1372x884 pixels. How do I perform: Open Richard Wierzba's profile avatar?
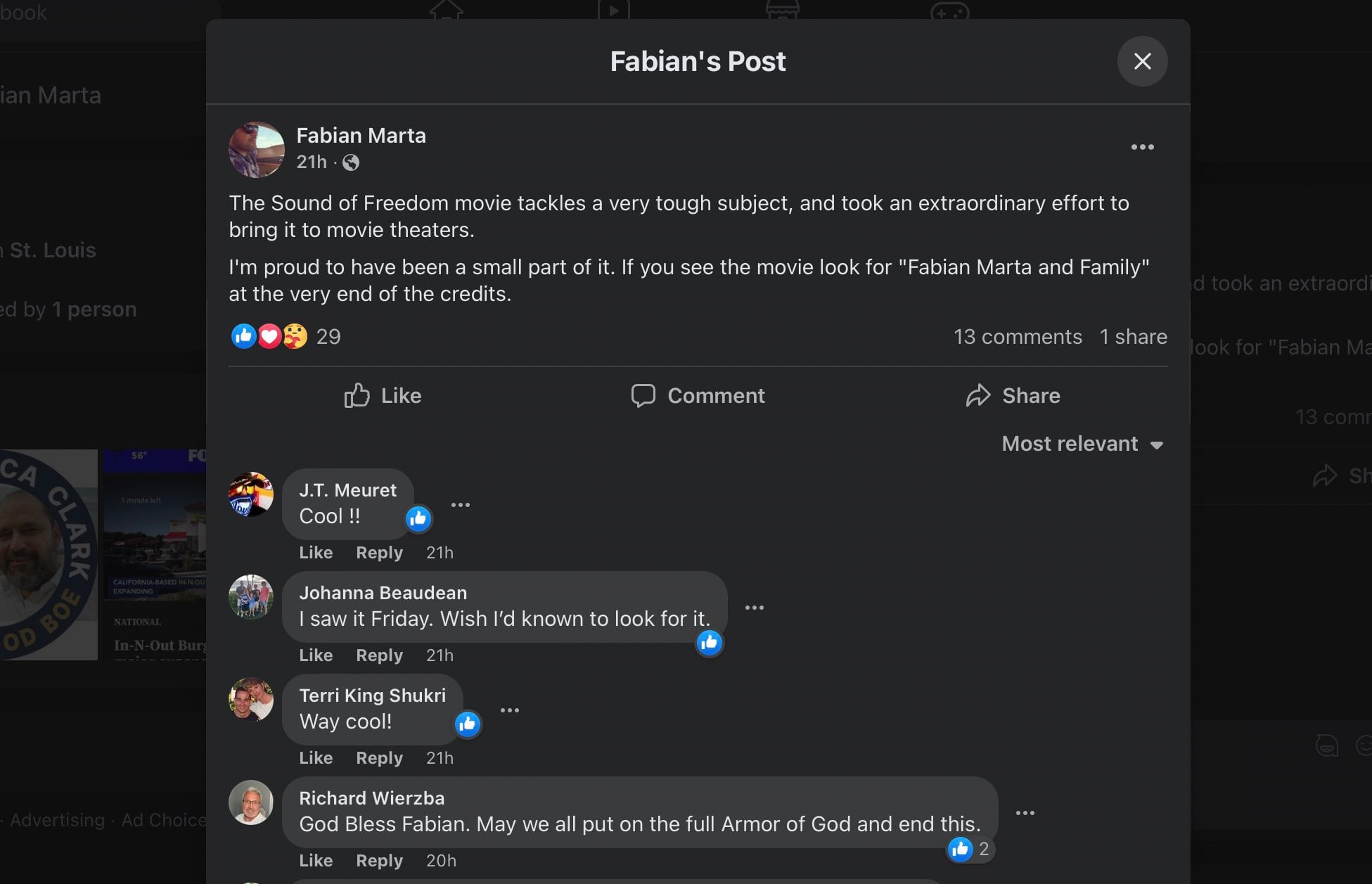[x=251, y=802]
